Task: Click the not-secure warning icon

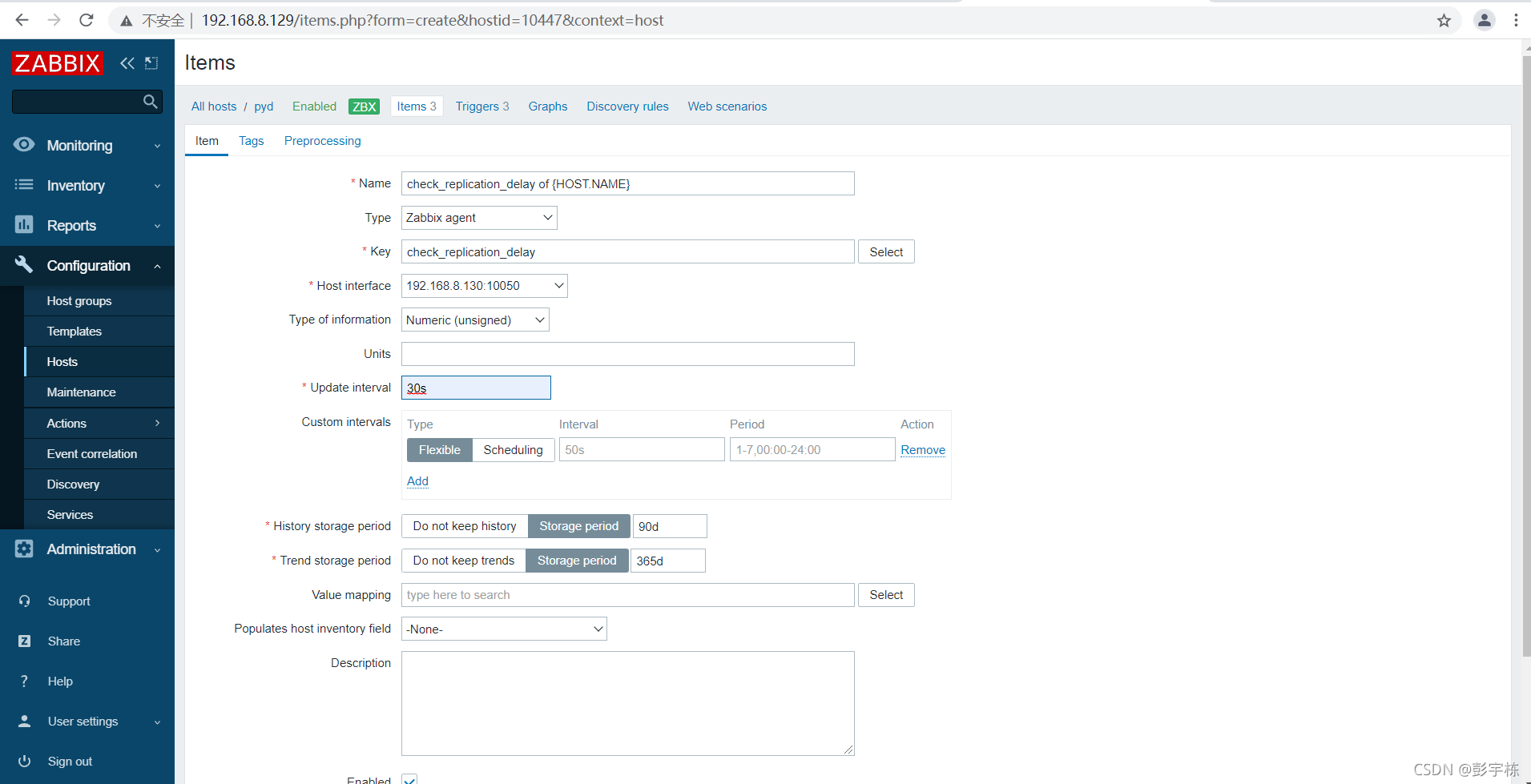Action: pos(127,21)
